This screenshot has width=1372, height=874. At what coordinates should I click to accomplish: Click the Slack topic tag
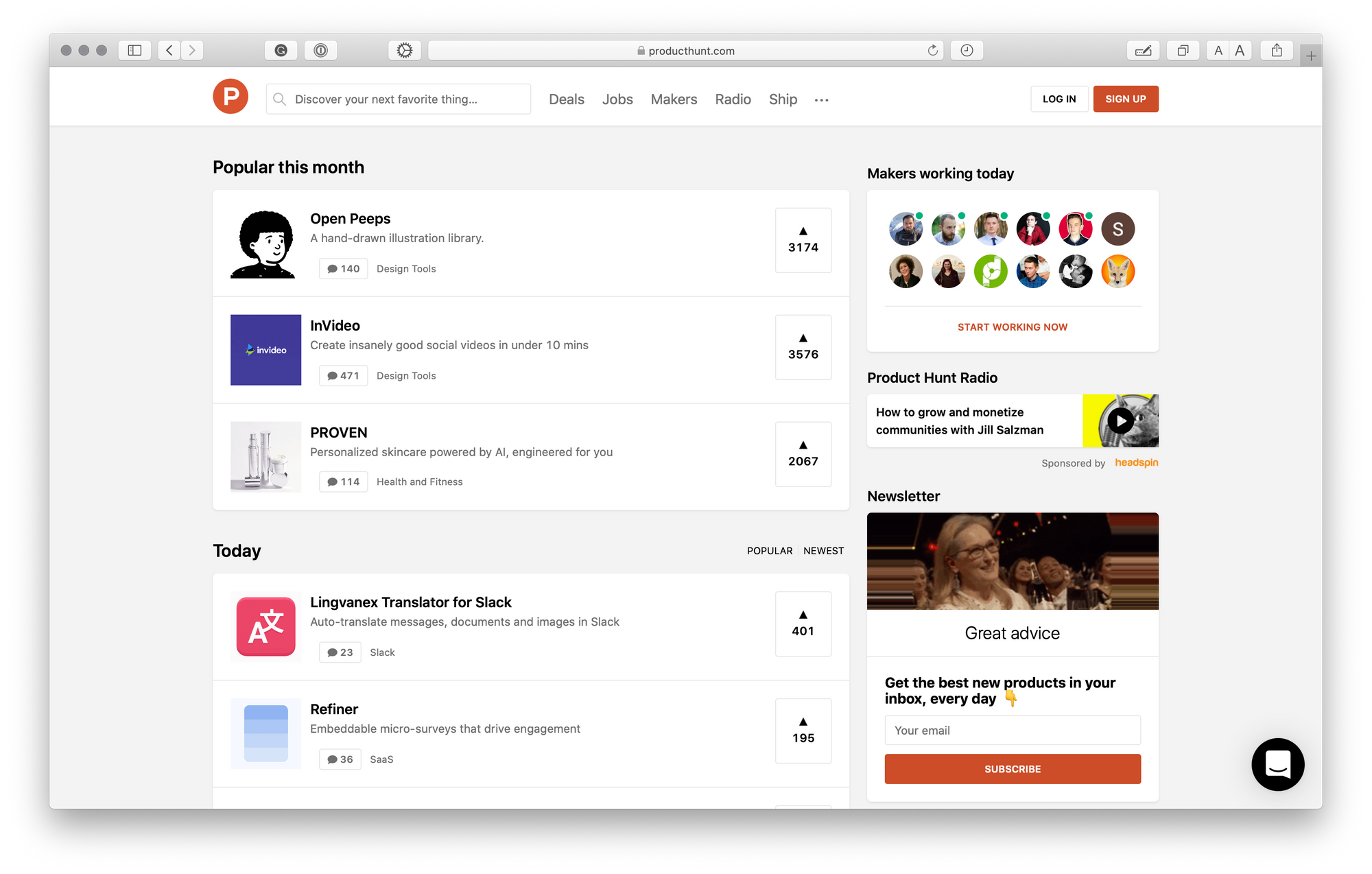click(382, 652)
